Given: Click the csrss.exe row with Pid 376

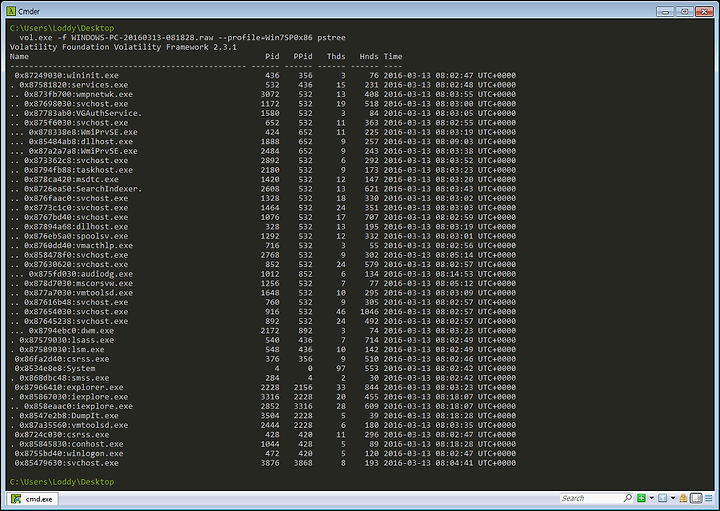Looking at the screenshot, I should [263, 359].
